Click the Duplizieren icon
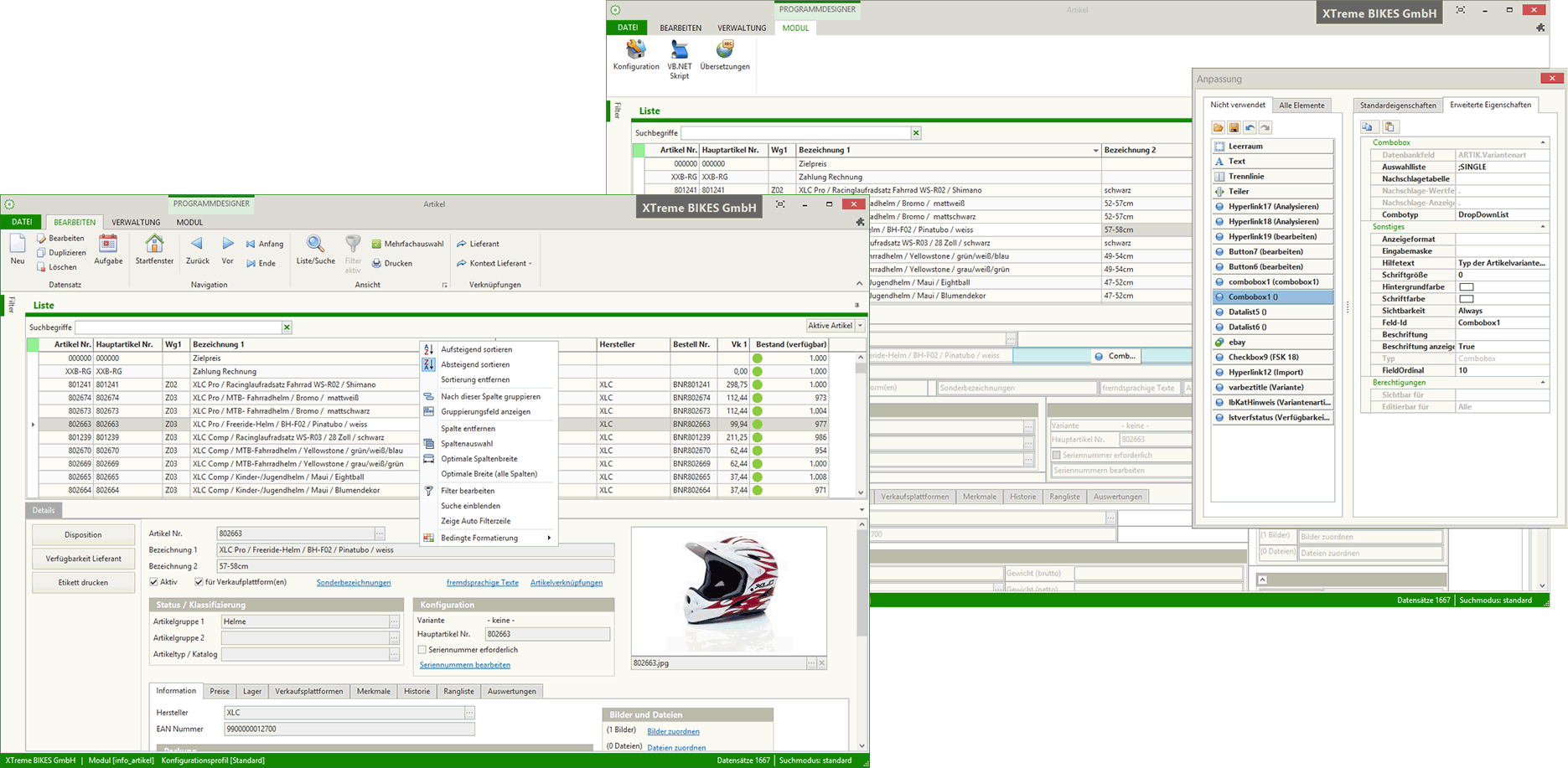 point(41,253)
